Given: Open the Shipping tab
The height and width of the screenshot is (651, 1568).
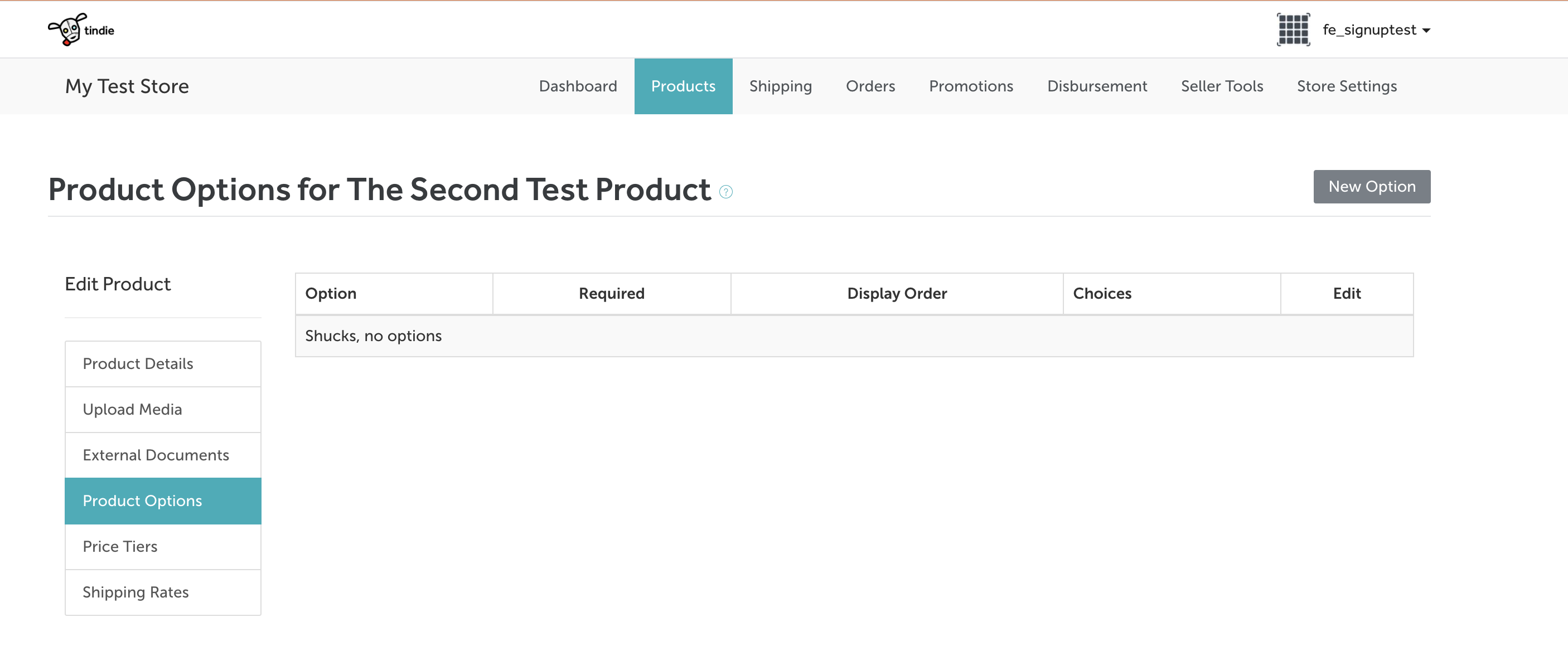Looking at the screenshot, I should point(780,86).
